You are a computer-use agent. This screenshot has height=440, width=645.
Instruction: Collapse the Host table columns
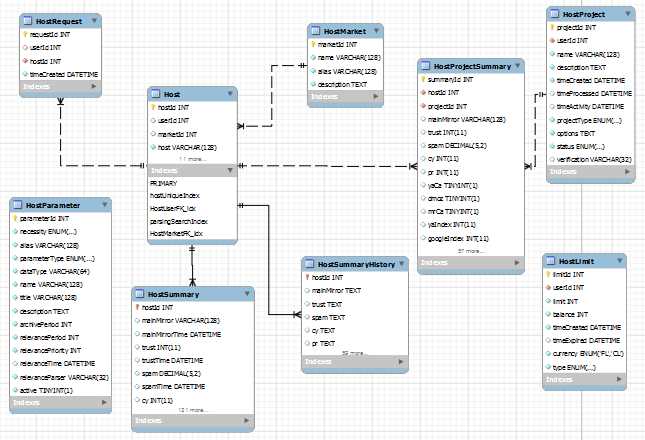point(230,94)
